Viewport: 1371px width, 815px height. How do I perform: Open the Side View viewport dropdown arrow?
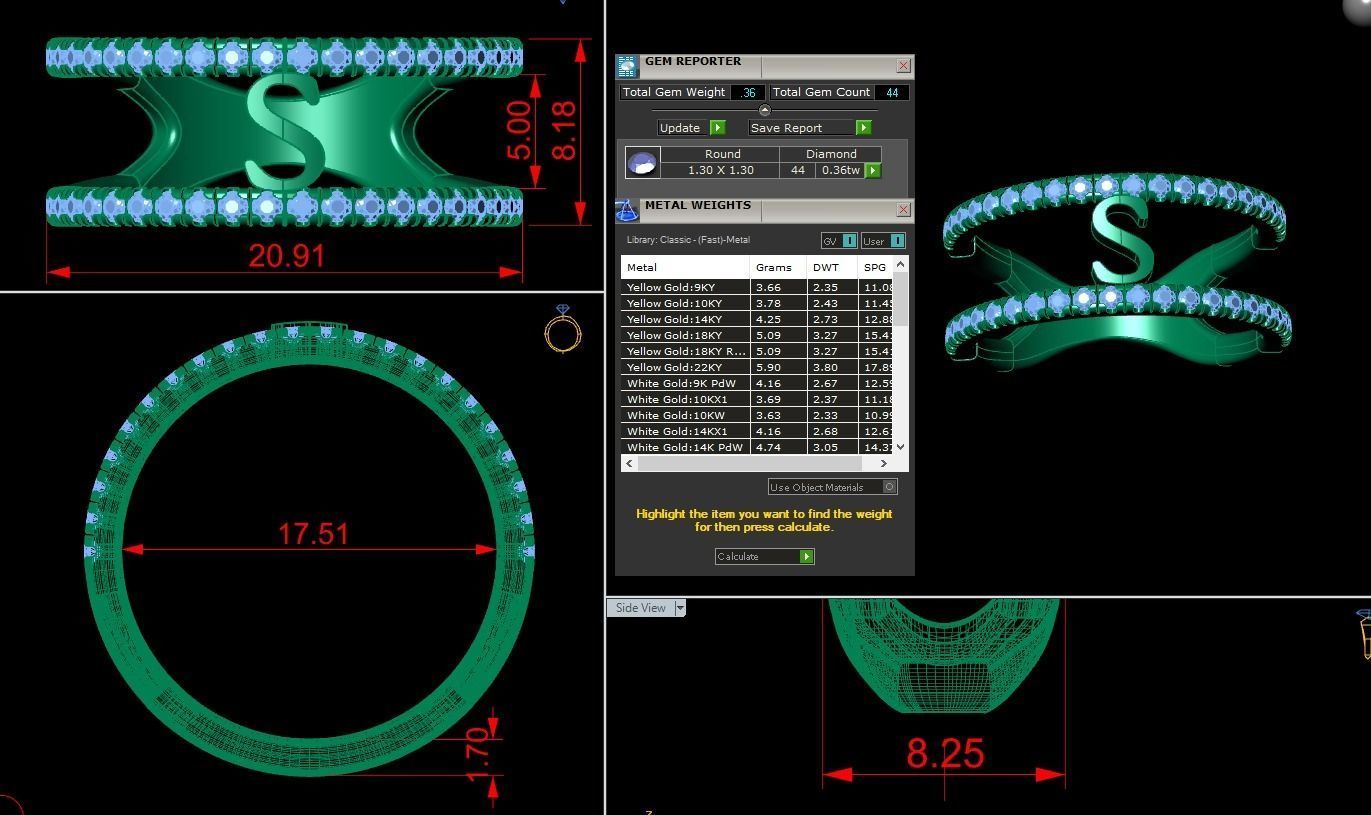point(680,608)
